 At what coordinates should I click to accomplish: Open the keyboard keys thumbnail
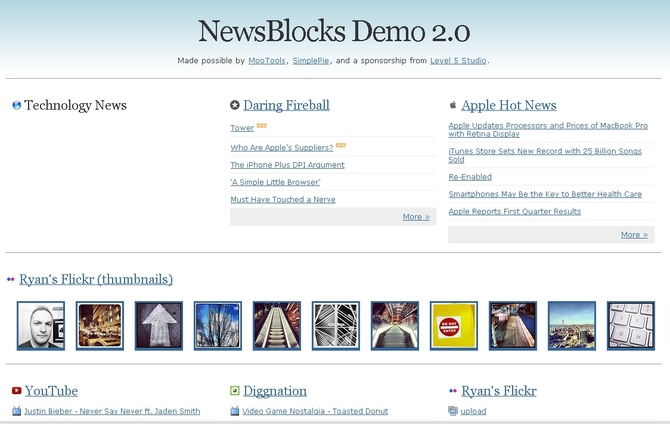(x=631, y=326)
